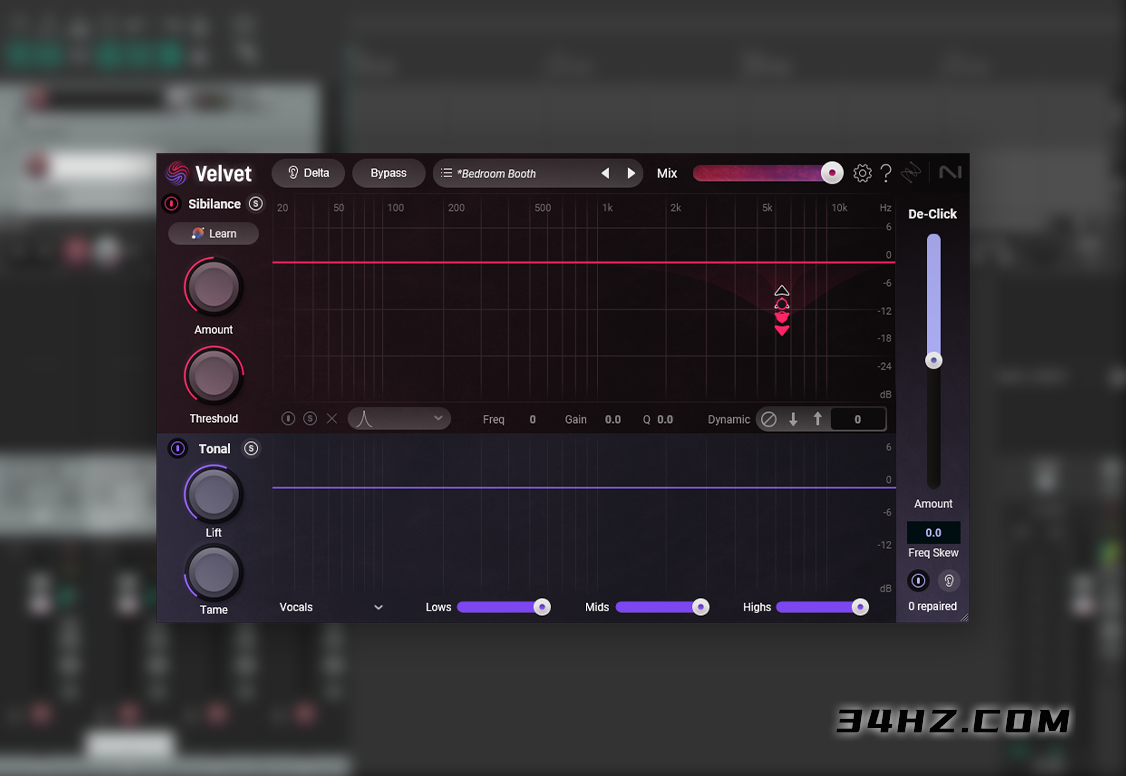Start Learn for sibilance detection

coord(213,233)
